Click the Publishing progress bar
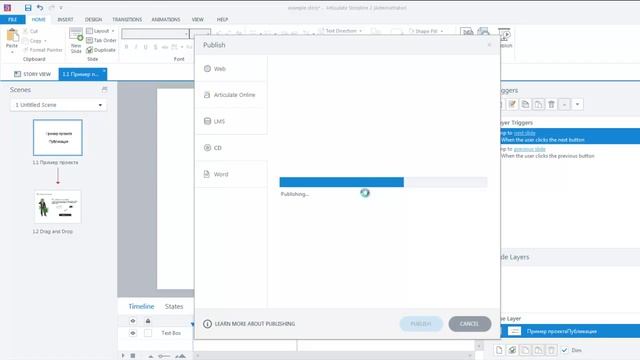This screenshot has height=360, width=640. point(383,182)
